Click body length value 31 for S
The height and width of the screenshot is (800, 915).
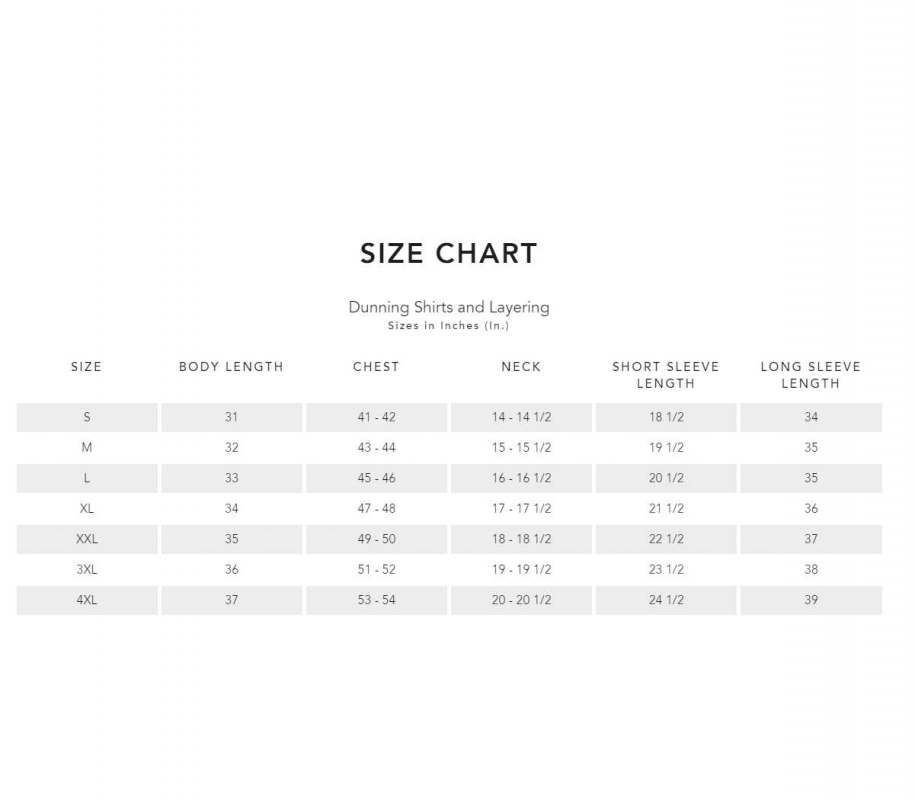coord(232,417)
